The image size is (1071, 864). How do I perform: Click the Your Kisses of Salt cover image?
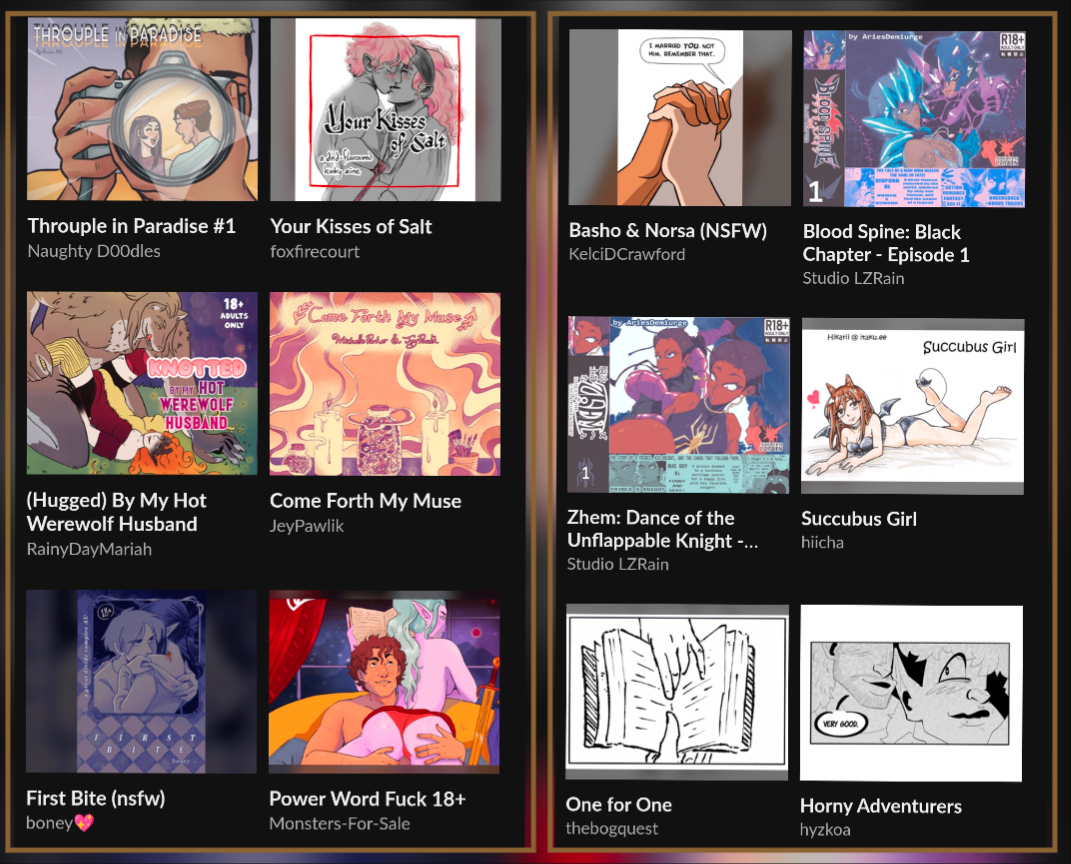coord(385,109)
